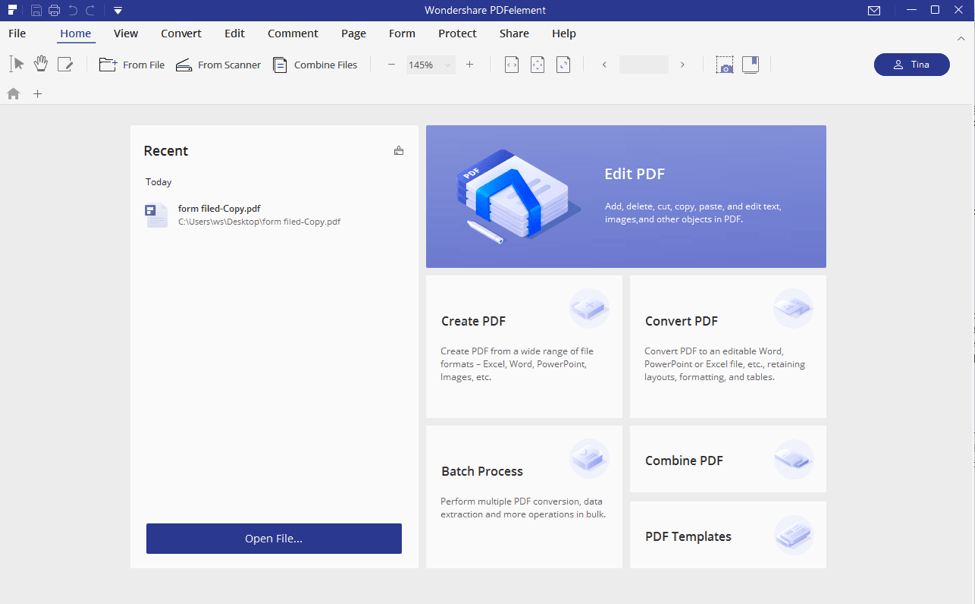The image size is (975, 604).
Task: Open the Tina account button
Action: point(912,65)
